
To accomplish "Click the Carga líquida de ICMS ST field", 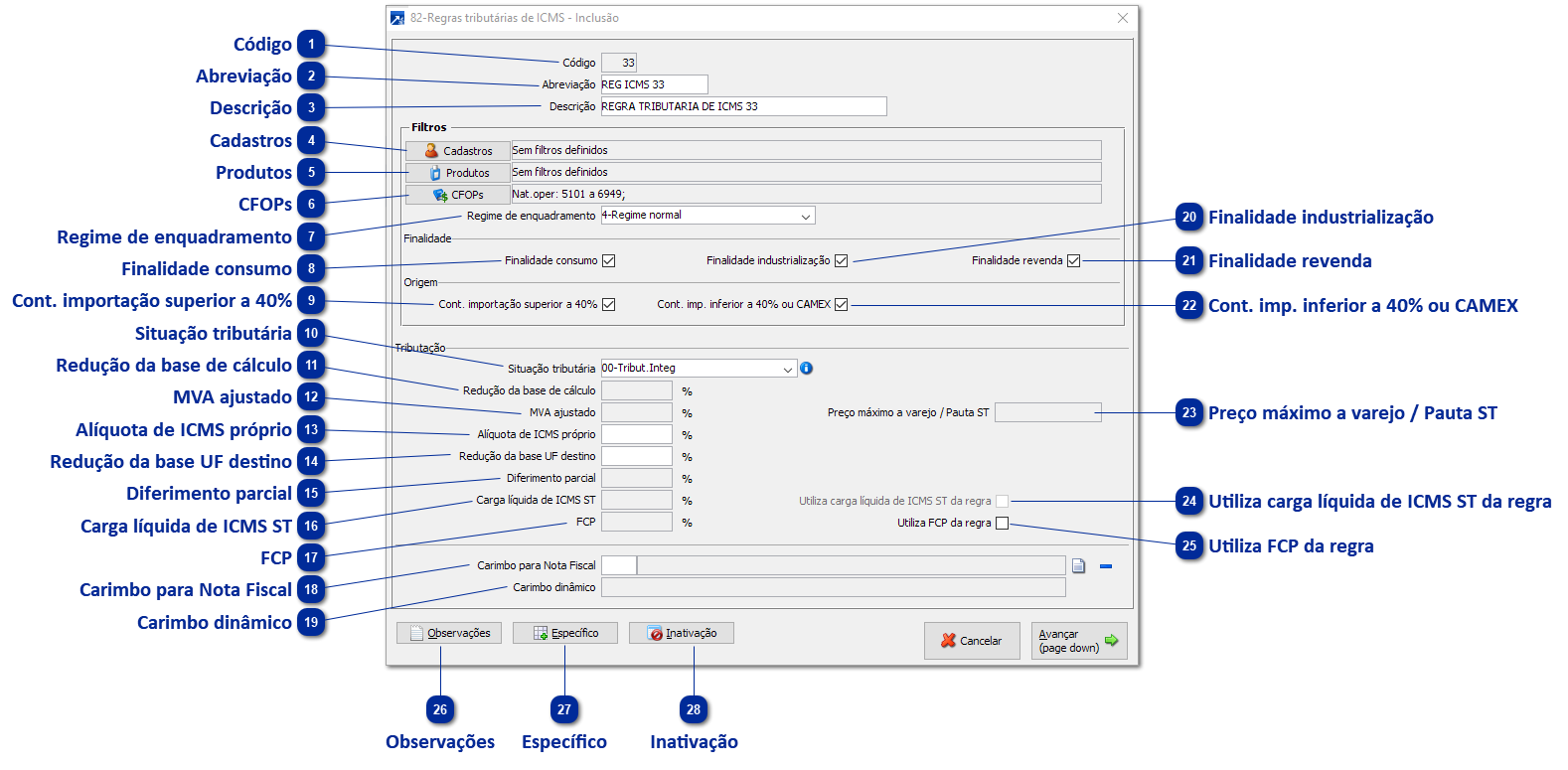I will click(x=637, y=501).
